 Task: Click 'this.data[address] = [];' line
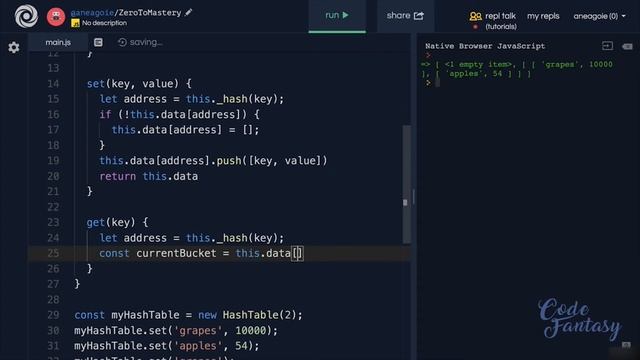(x=185, y=130)
